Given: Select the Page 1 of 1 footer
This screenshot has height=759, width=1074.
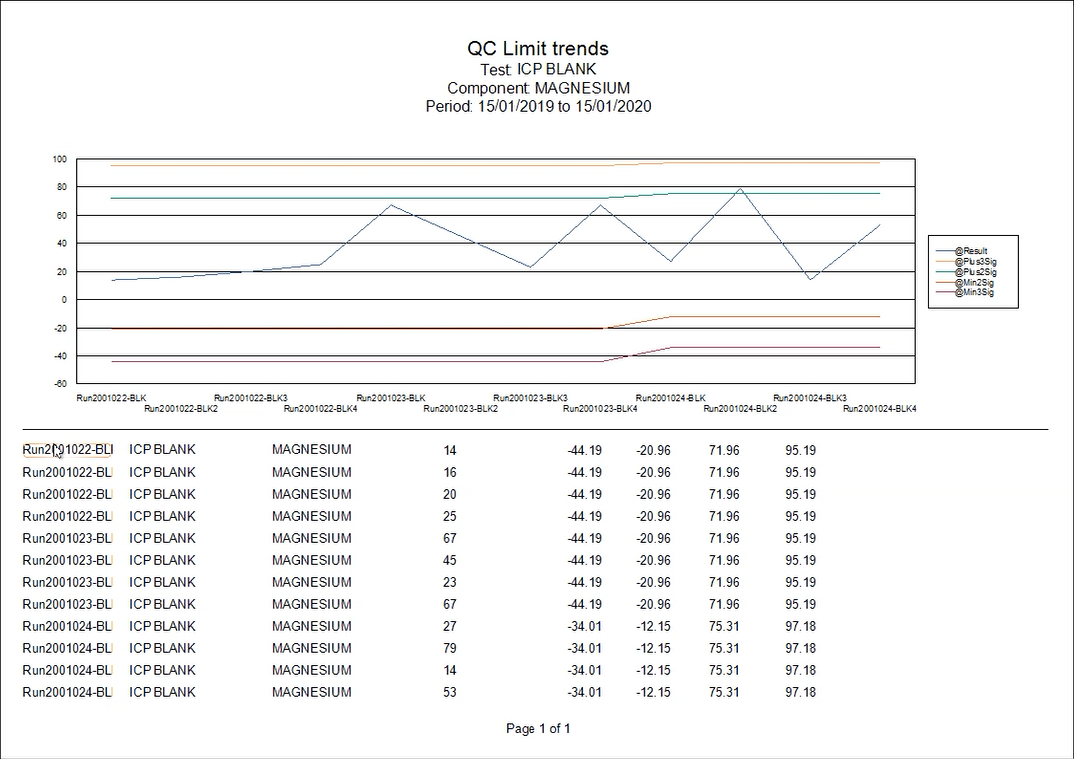Looking at the screenshot, I should tap(537, 728).
